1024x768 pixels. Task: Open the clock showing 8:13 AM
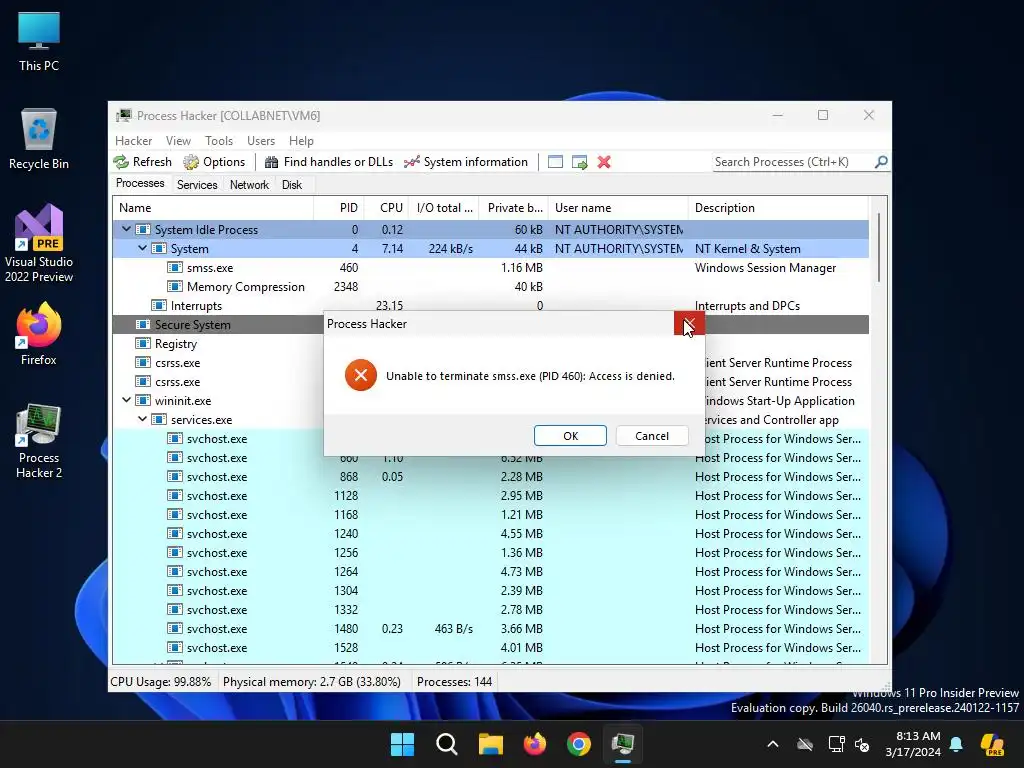coord(913,744)
